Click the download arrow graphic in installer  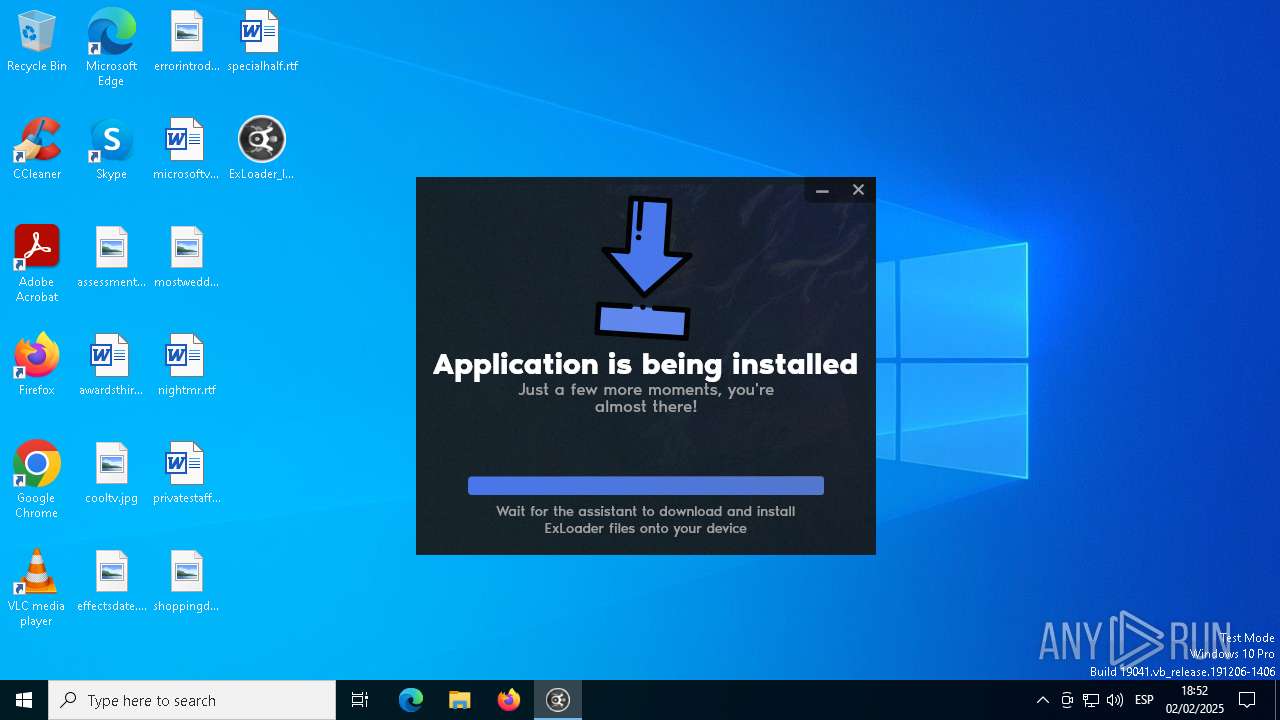coord(645,267)
